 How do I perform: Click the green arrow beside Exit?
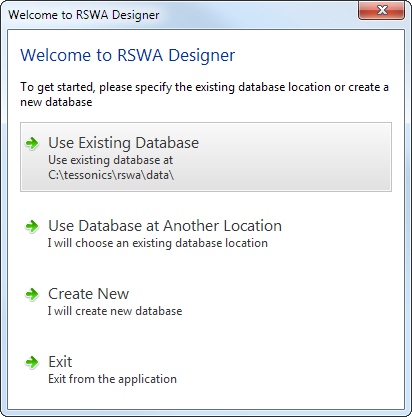pos(32,362)
